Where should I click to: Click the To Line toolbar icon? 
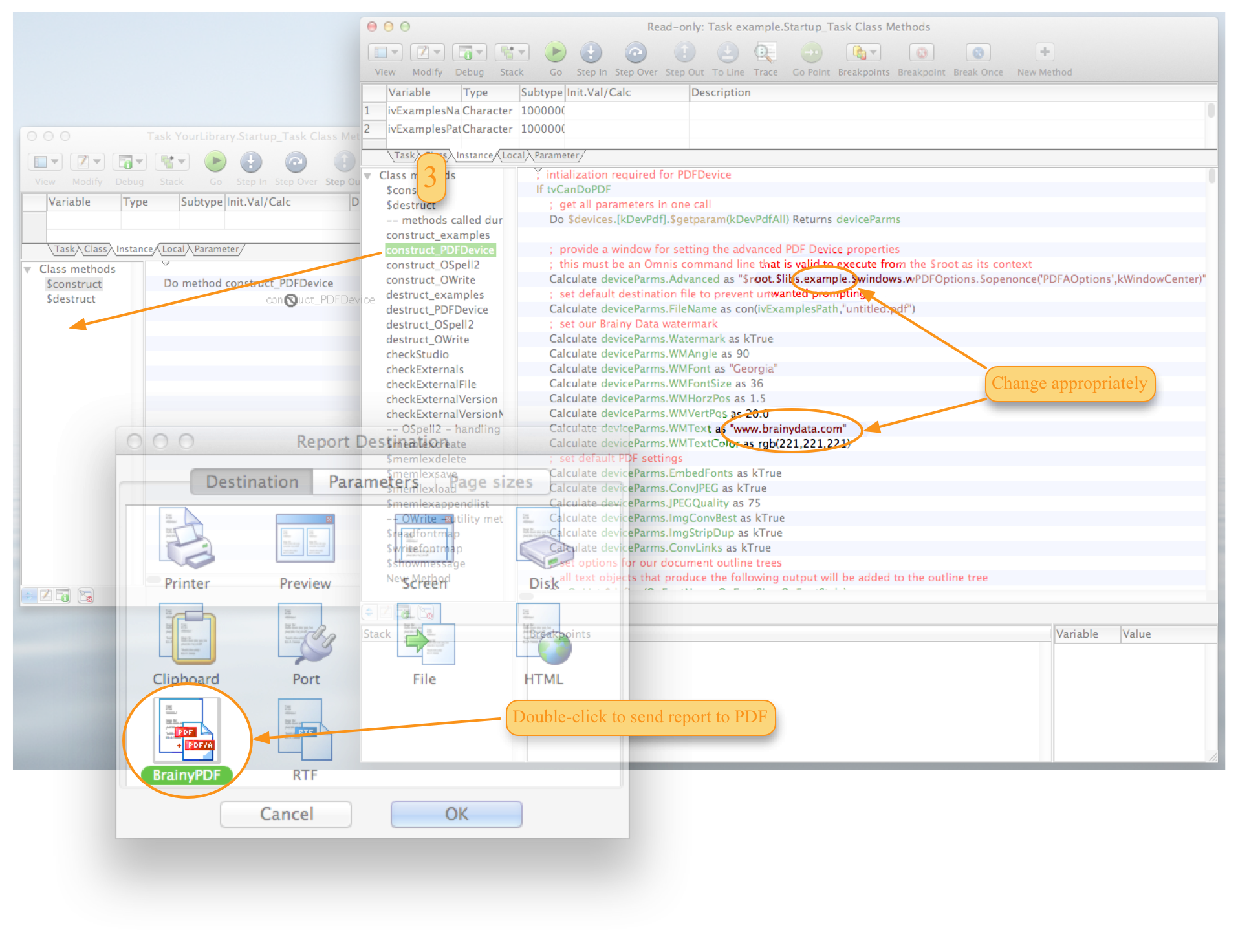click(728, 52)
